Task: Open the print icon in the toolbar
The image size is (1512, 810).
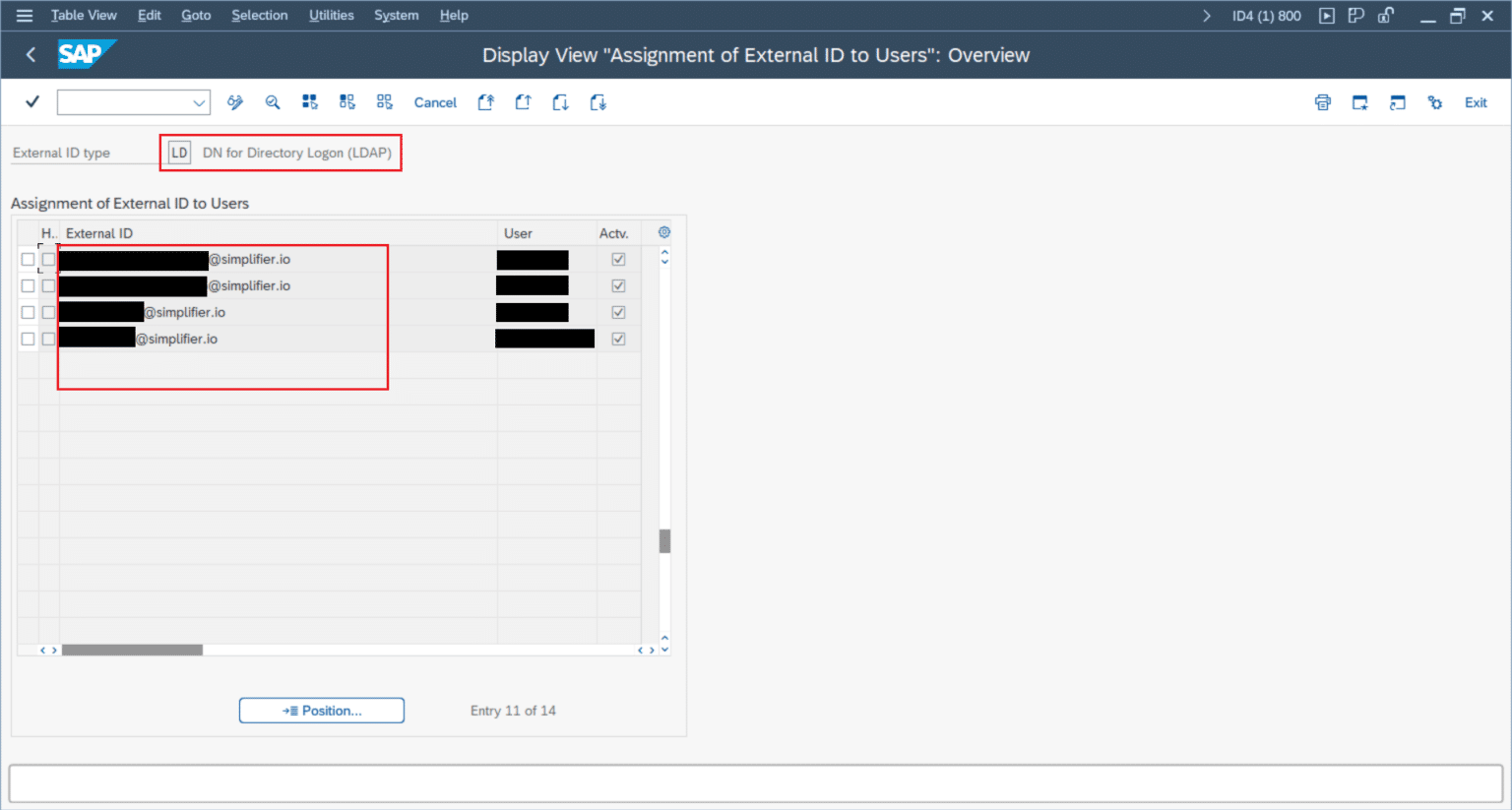Action: pos(1322,101)
